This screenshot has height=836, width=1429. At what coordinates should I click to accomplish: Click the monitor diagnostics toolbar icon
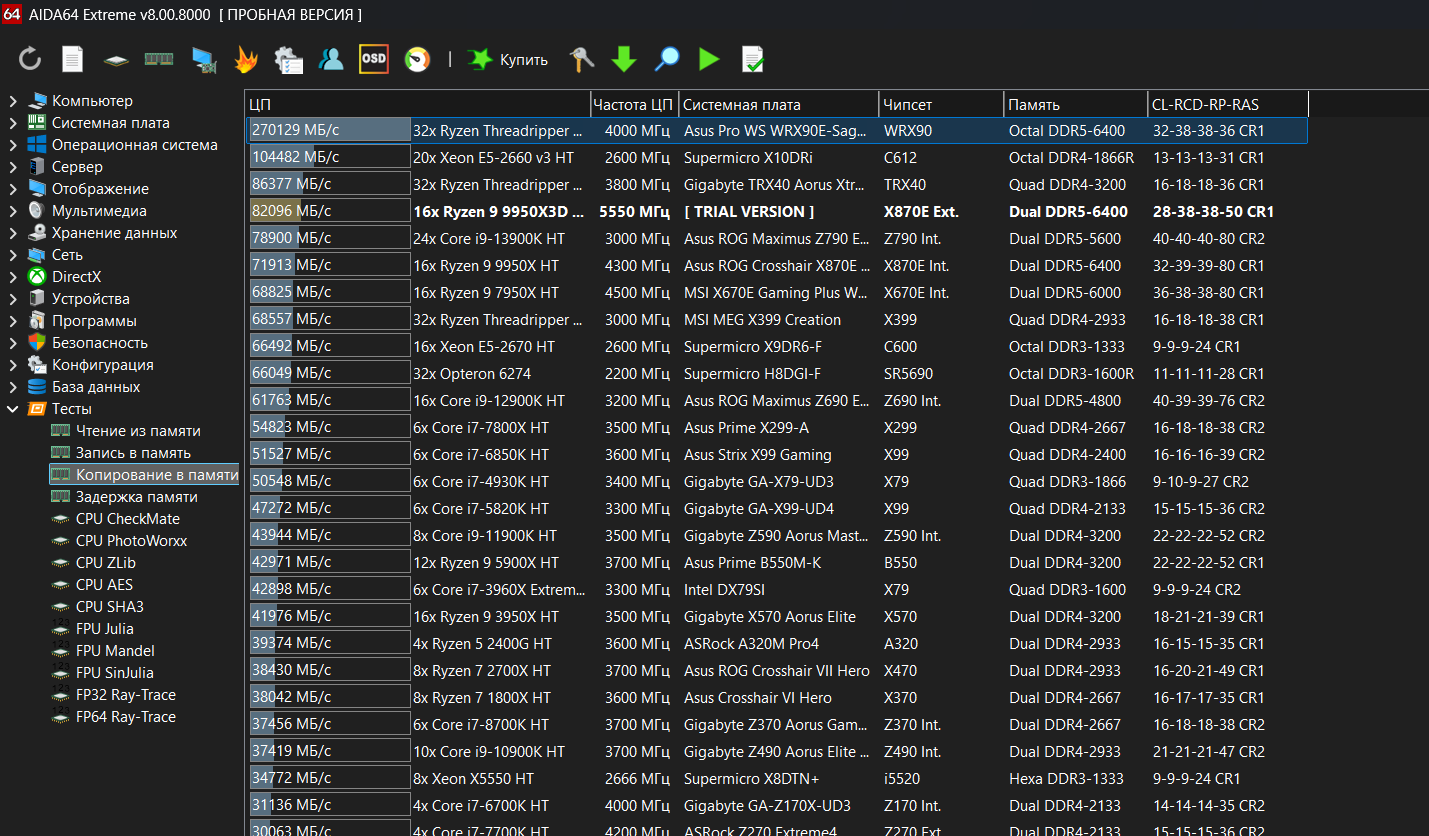tap(204, 60)
